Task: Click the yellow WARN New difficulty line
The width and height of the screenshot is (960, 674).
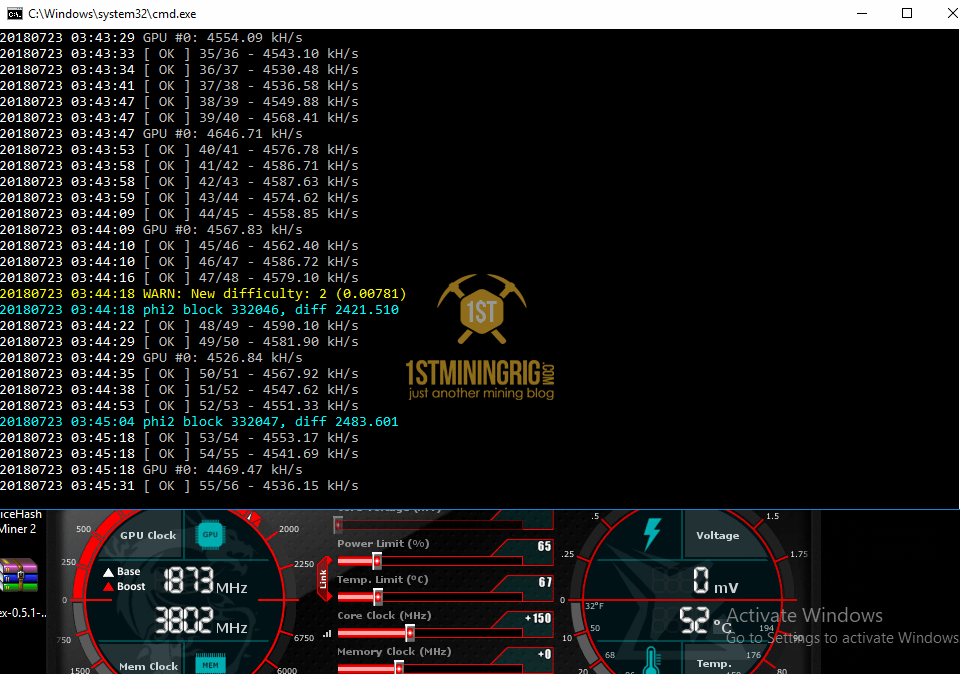Action: [x=203, y=294]
